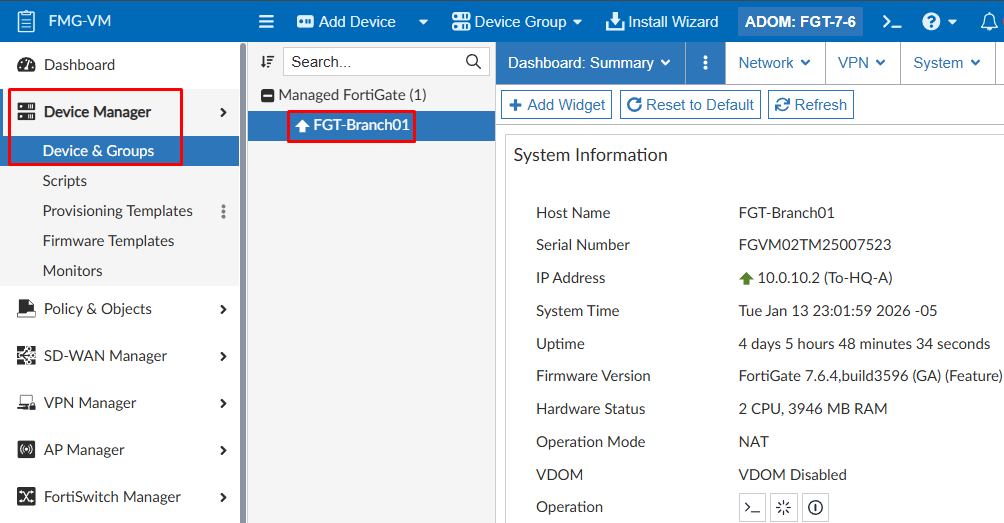Expand the FortiSwitch Manager chevron
Screen dimensions: 1004x523
pyautogui.click(x=223, y=497)
